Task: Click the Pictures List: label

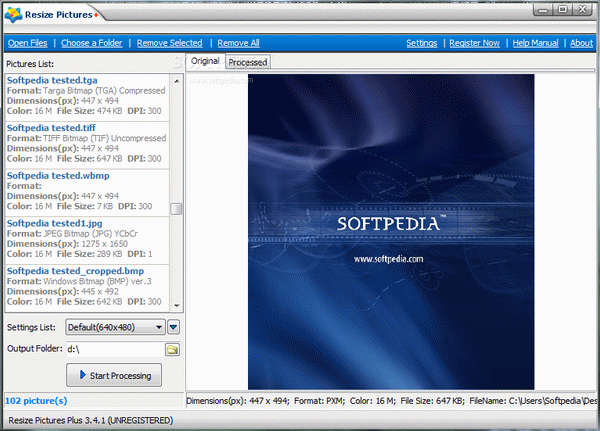Action: click(x=30, y=64)
